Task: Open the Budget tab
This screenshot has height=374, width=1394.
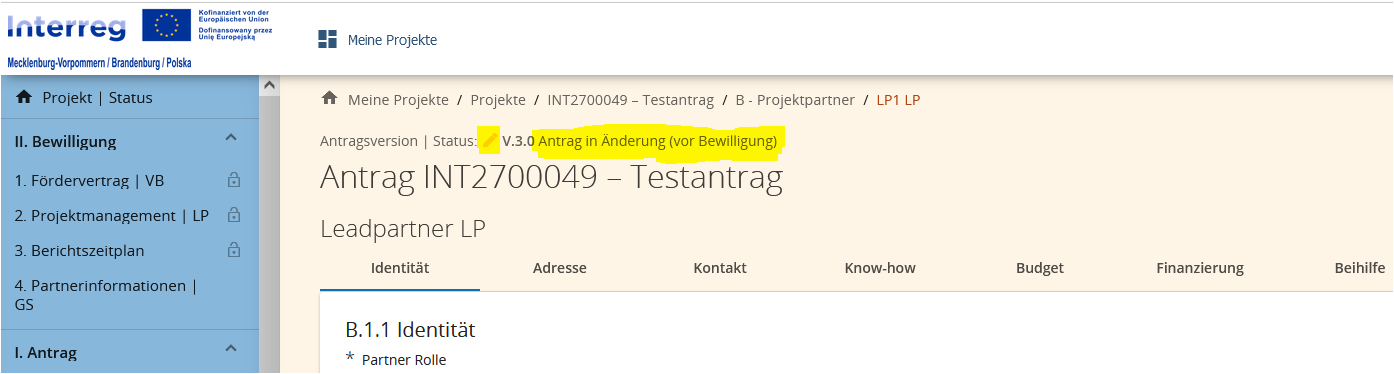Action: [1040, 268]
